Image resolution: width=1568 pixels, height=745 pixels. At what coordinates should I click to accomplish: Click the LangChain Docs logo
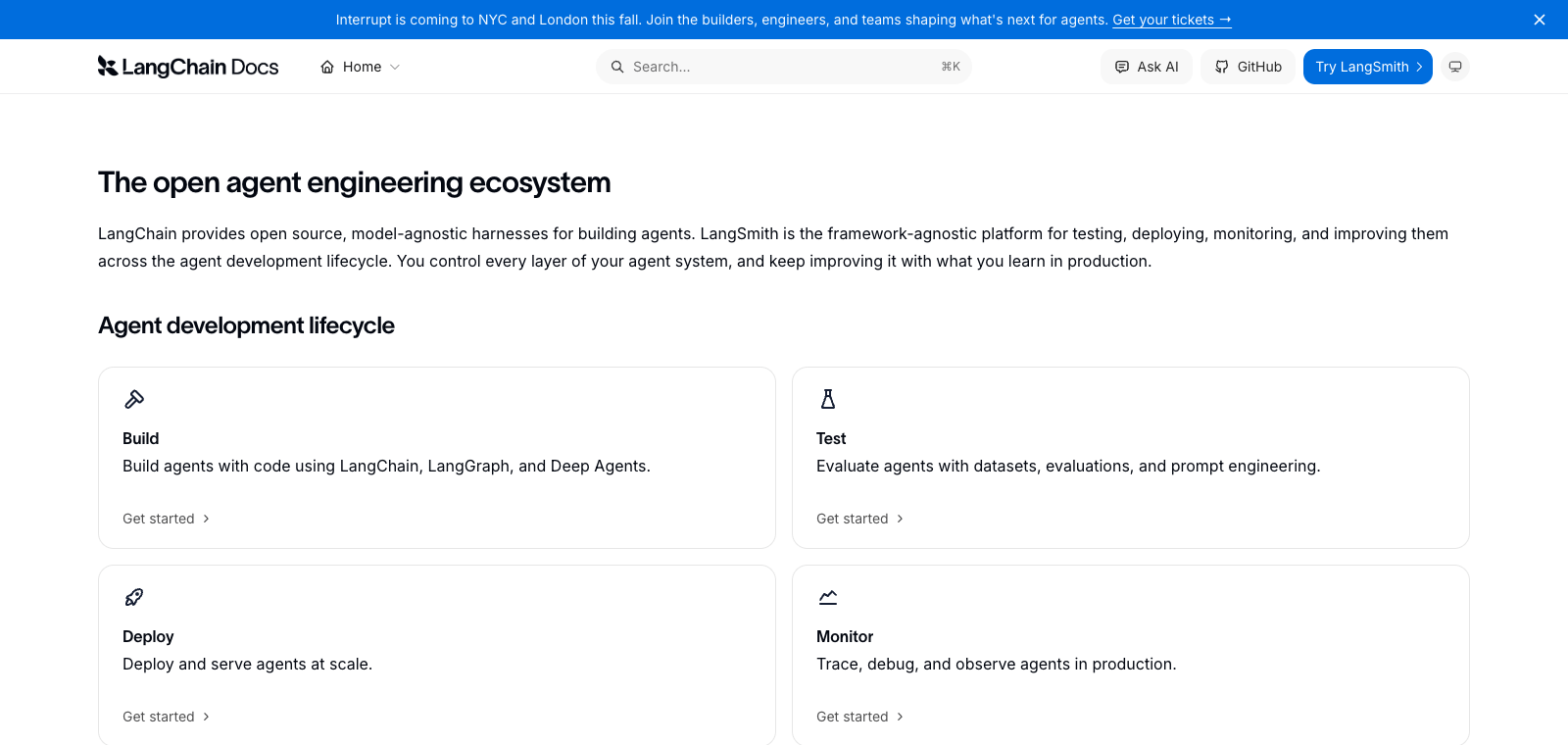(x=188, y=67)
